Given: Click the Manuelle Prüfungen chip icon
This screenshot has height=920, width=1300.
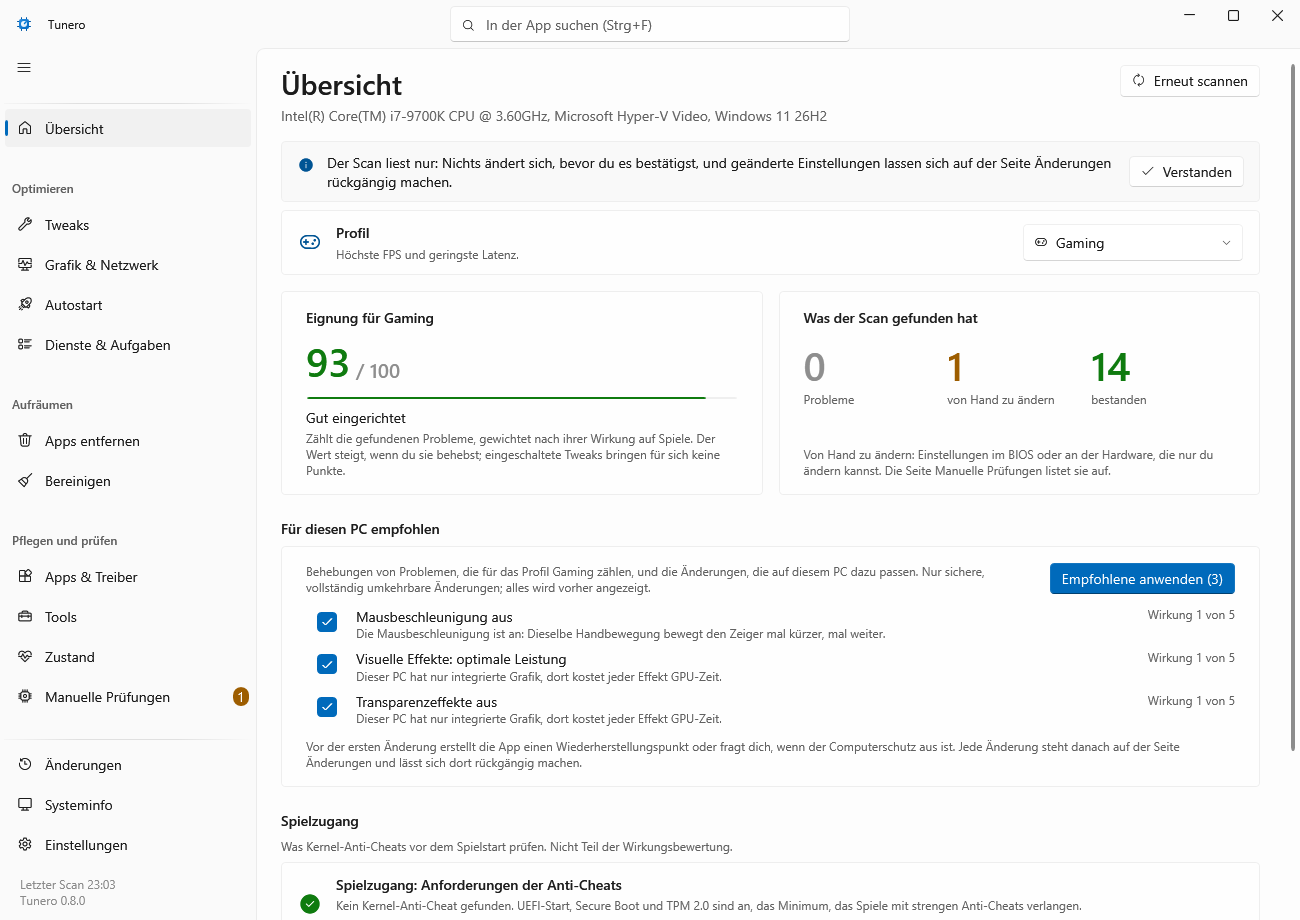Looking at the screenshot, I should (25, 697).
